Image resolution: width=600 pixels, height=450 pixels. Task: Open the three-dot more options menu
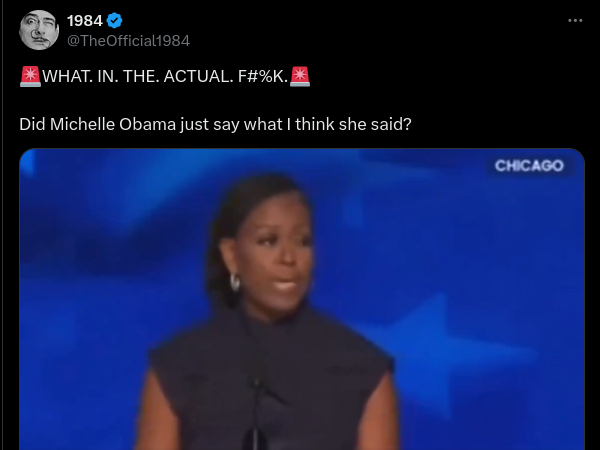click(575, 20)
